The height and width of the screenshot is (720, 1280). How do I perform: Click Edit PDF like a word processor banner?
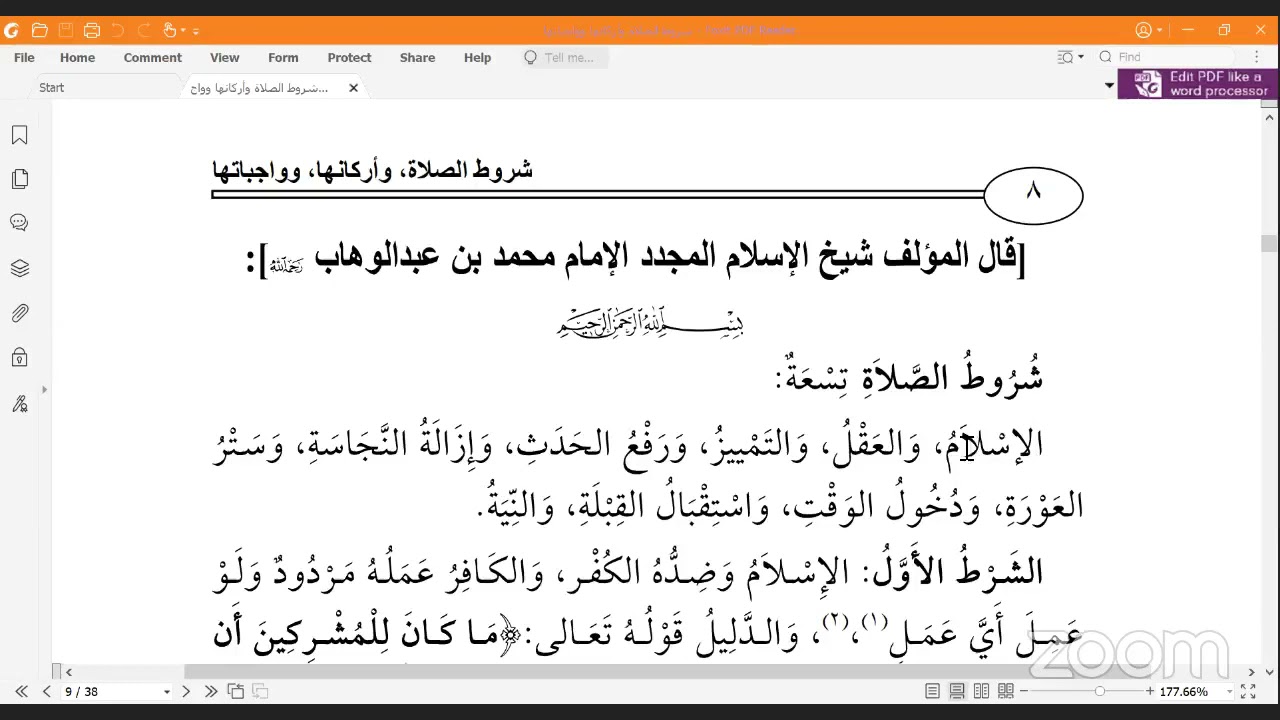tap(1198, 84)
